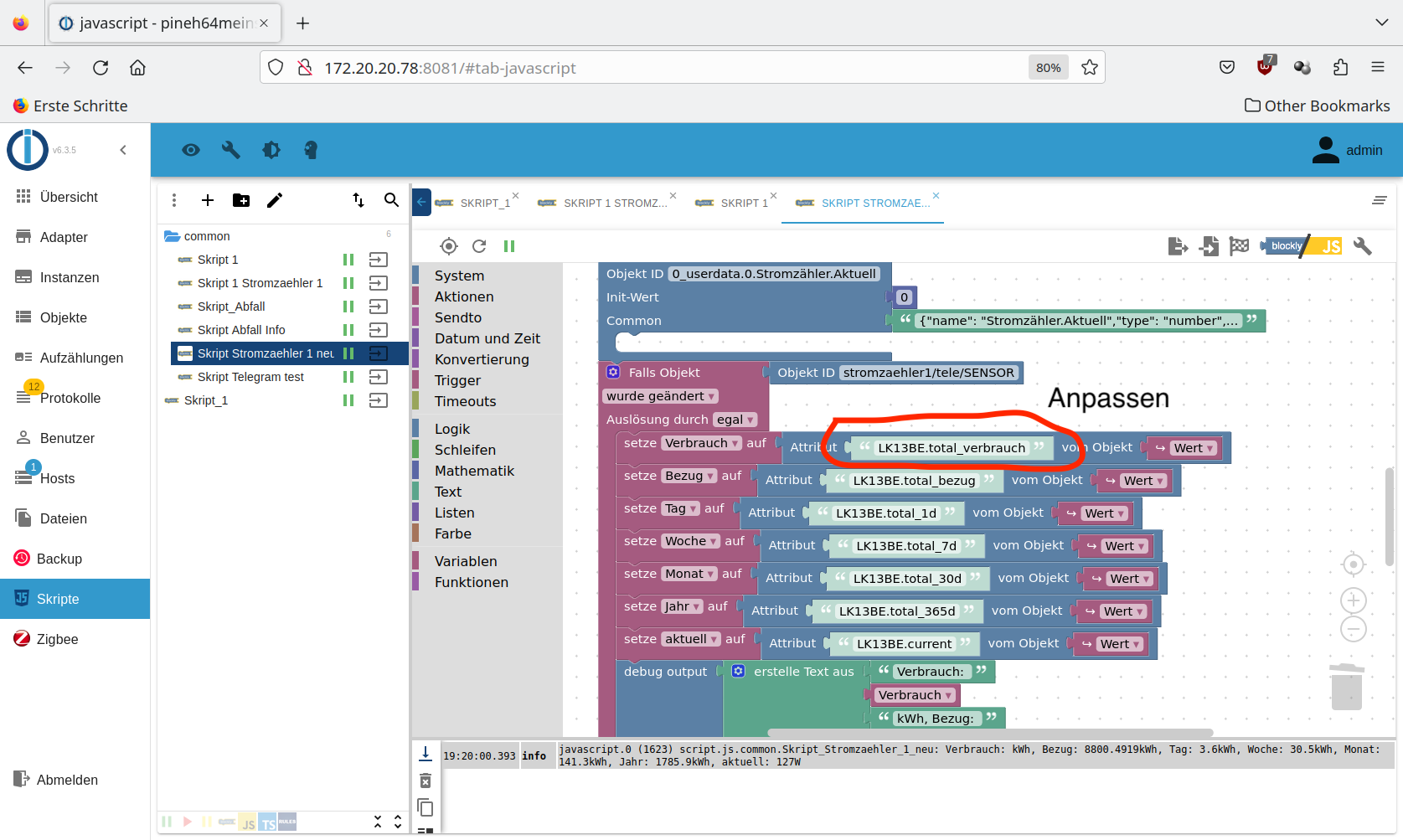Open the log for Skript_Abfall

(x=379, y=307)
